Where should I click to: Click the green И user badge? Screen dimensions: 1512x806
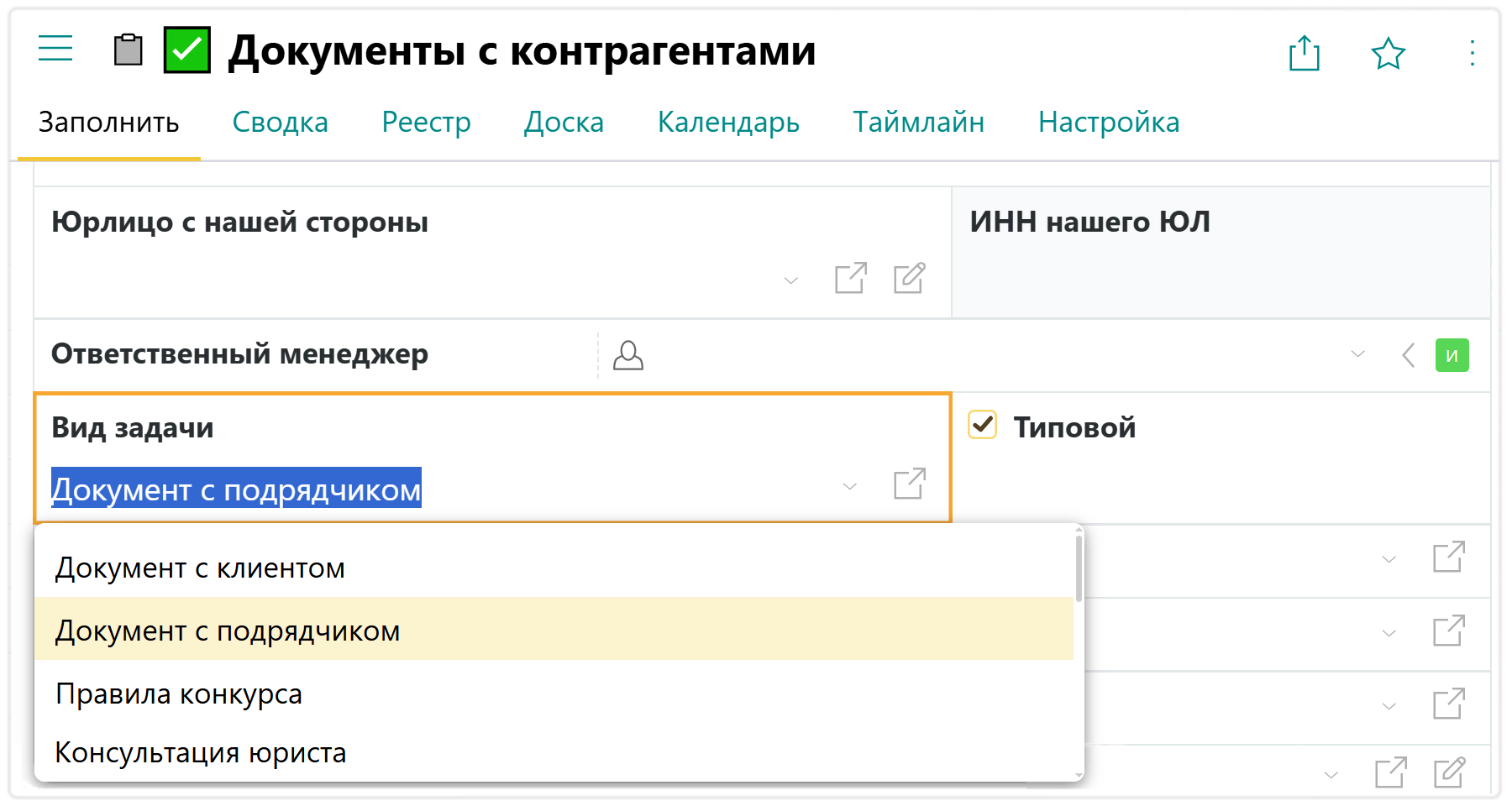coord(1452,355)
